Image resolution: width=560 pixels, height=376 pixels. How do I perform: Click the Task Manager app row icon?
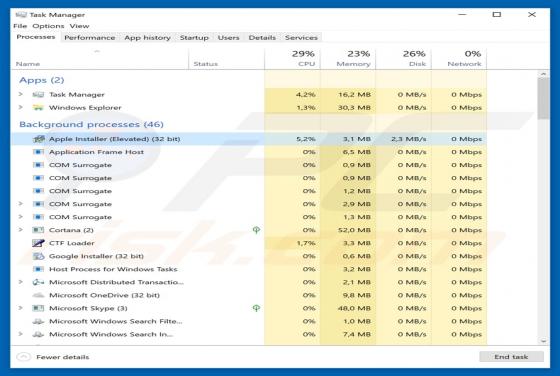pyautogui.click(x=38, y=95)
